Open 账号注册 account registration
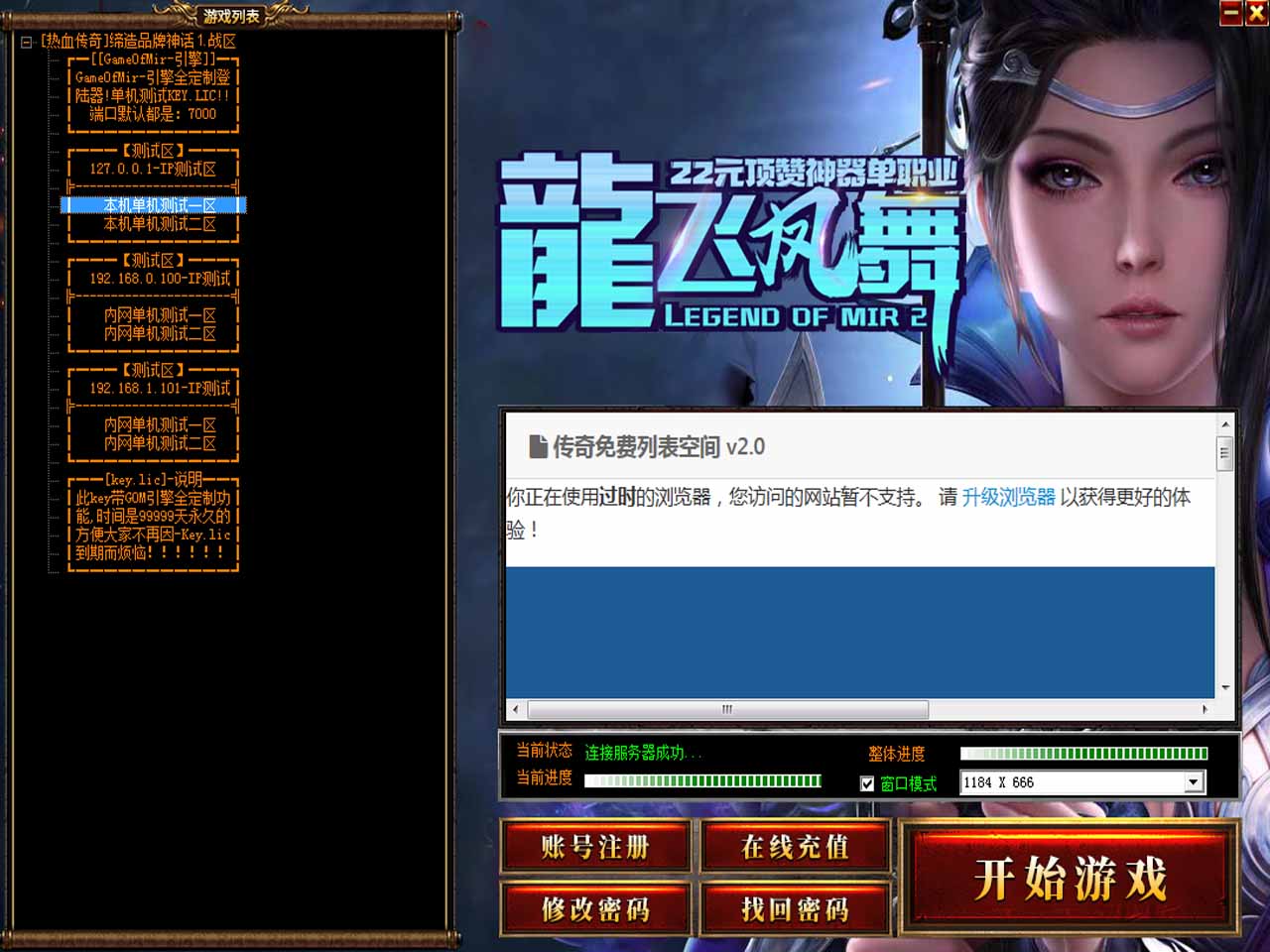This screenshot has width=1270, height=952. click(595, 847)
